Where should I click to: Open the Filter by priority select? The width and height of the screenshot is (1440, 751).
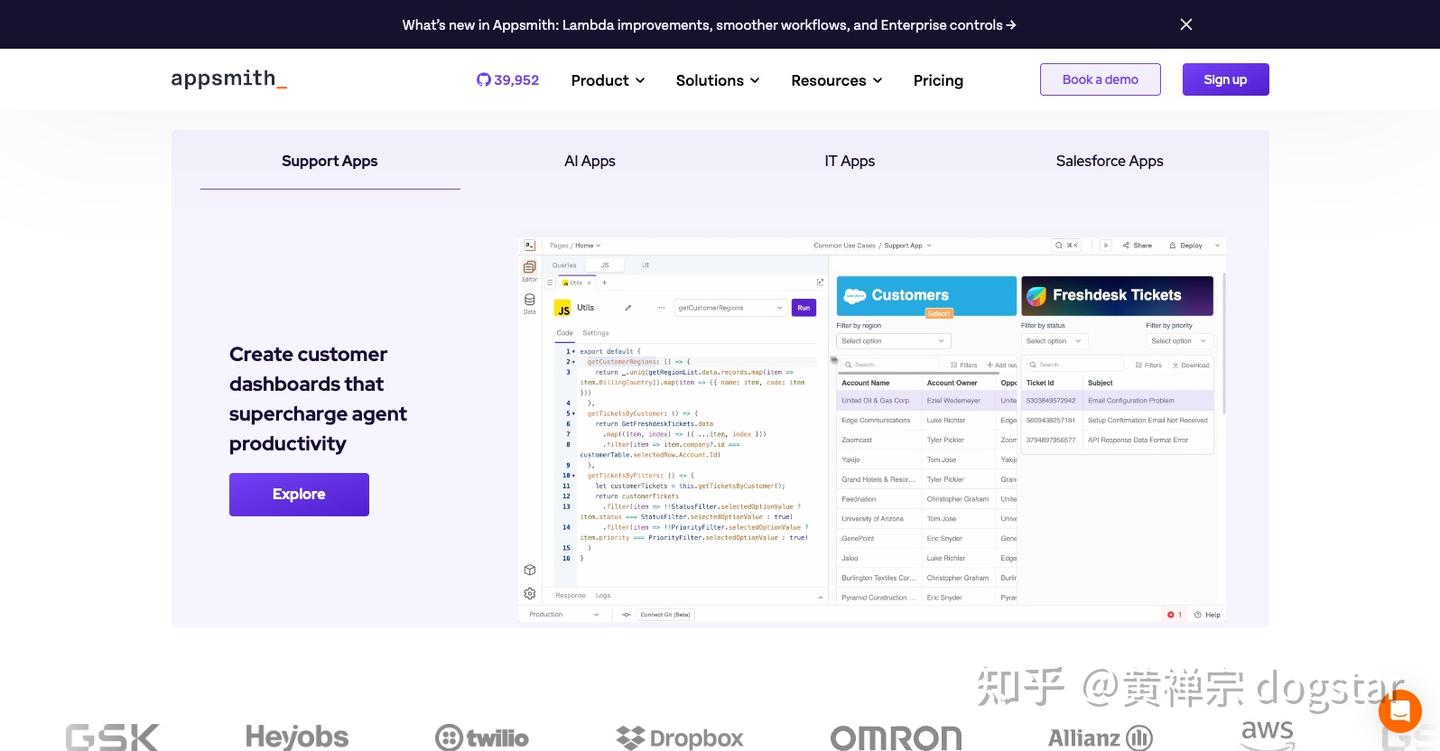click(x=1180, y=341)
